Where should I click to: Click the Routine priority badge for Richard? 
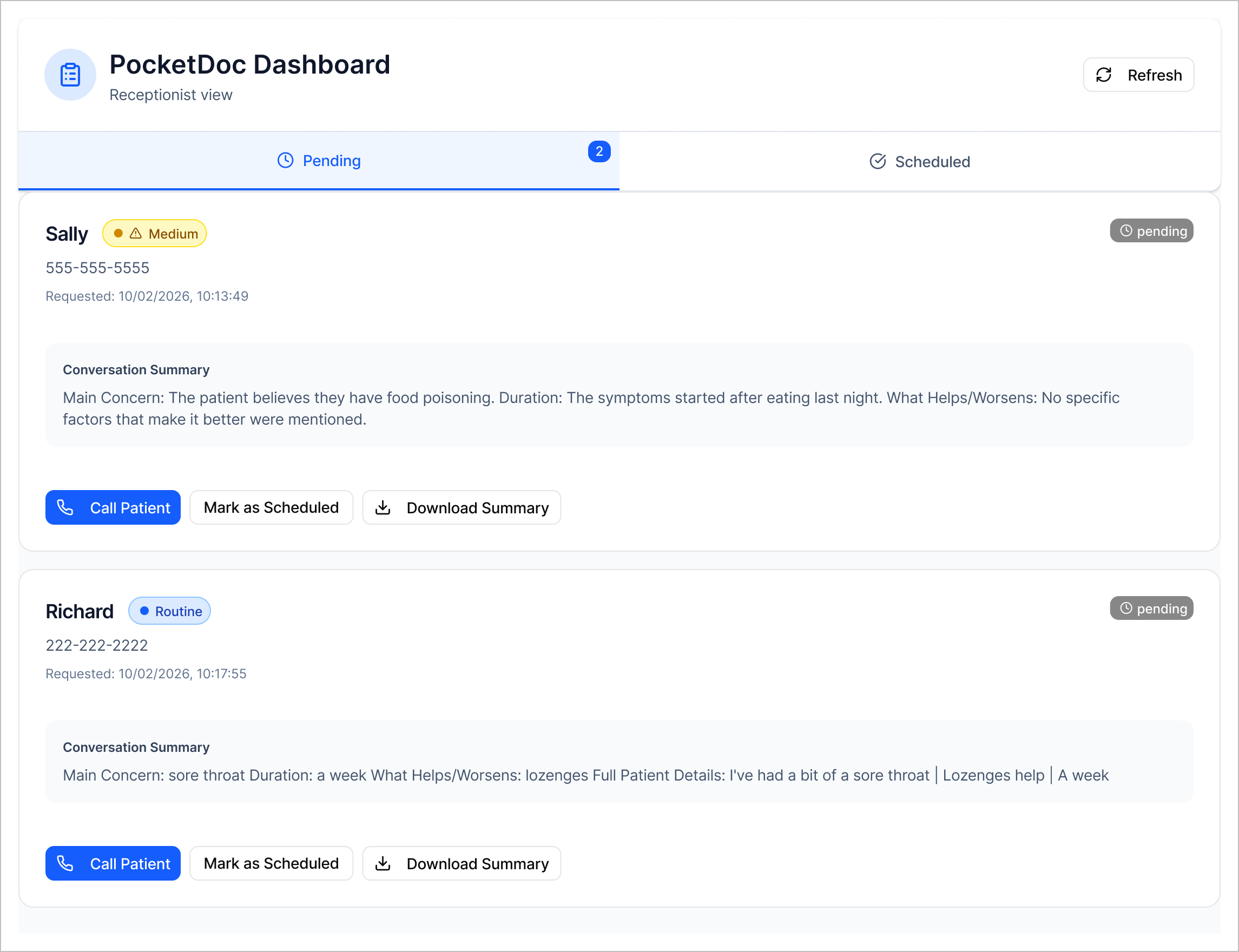pos(169,611)
